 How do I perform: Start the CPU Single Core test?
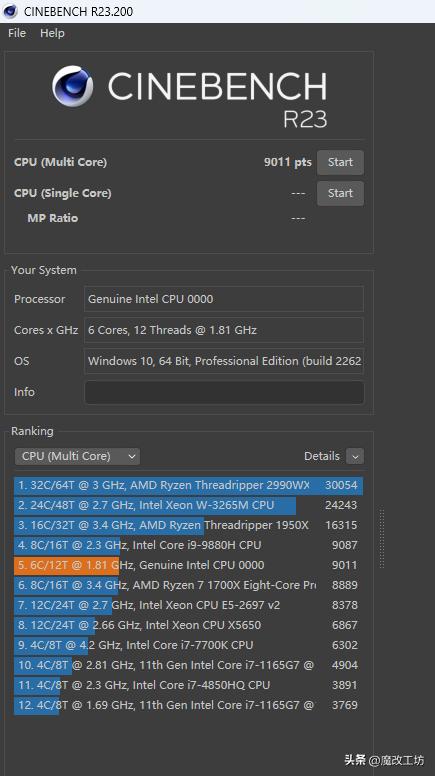(x=340, y=193)
